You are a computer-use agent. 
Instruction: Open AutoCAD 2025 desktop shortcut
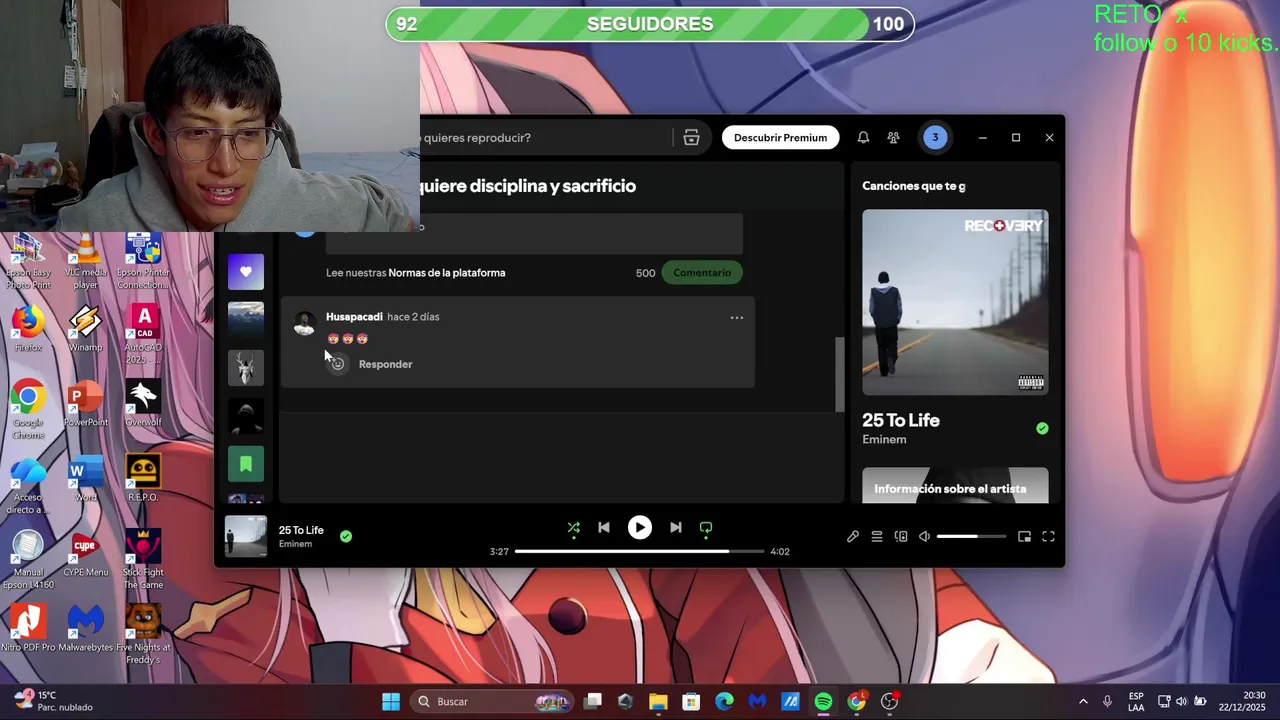coord(143,335)
